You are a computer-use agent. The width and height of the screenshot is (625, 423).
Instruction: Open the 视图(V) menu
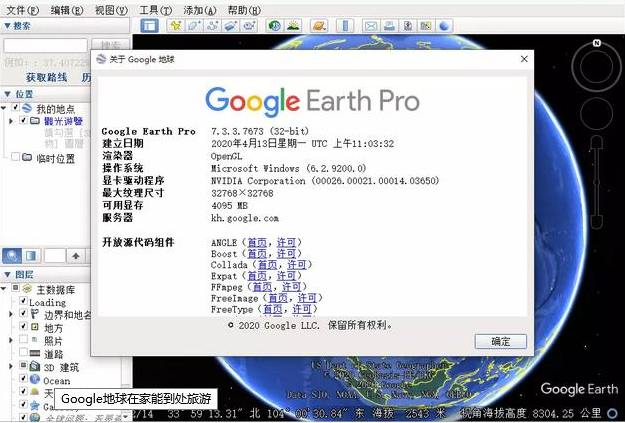(111, 10)
